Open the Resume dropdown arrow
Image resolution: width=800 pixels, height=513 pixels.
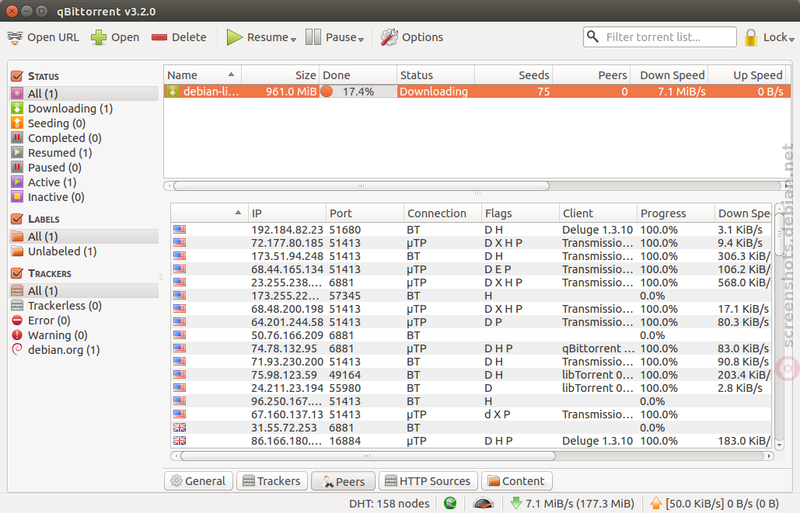coord(293,39)
